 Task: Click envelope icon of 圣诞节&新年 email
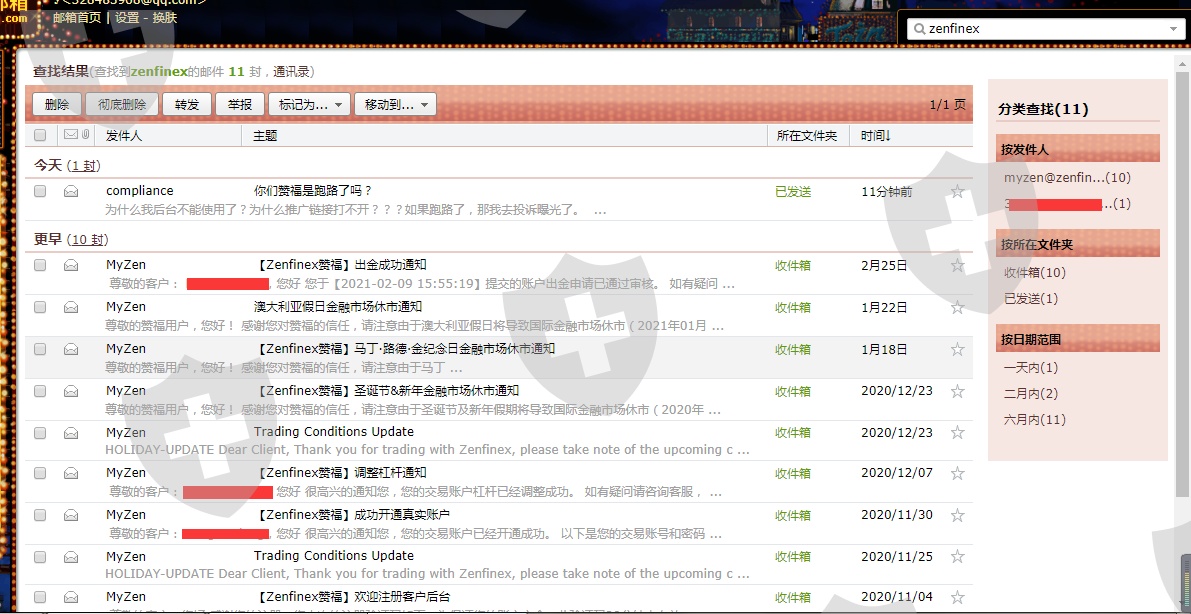tap(71, 391)
